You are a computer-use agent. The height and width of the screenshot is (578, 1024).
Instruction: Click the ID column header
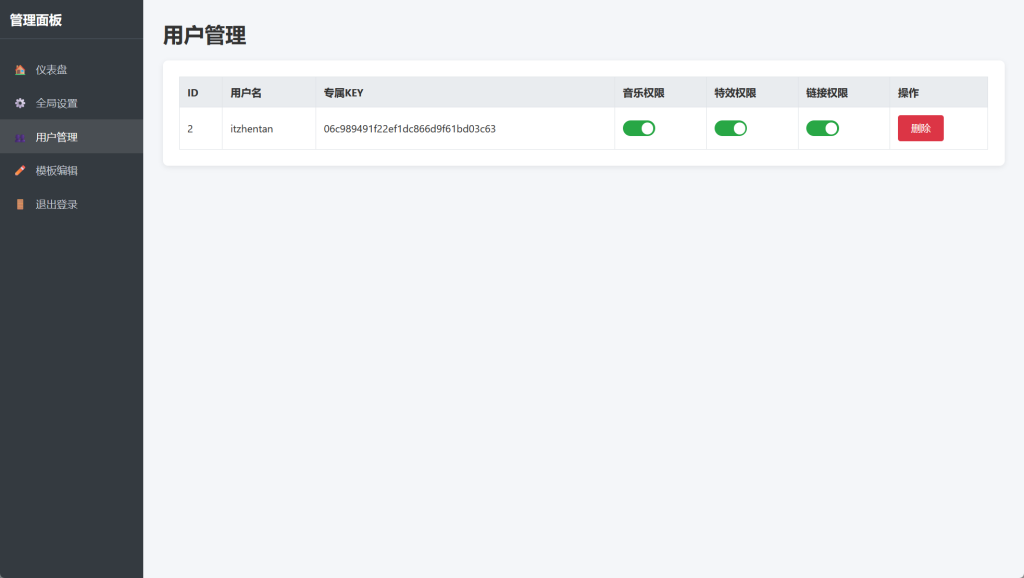click(x=193, y=93)
